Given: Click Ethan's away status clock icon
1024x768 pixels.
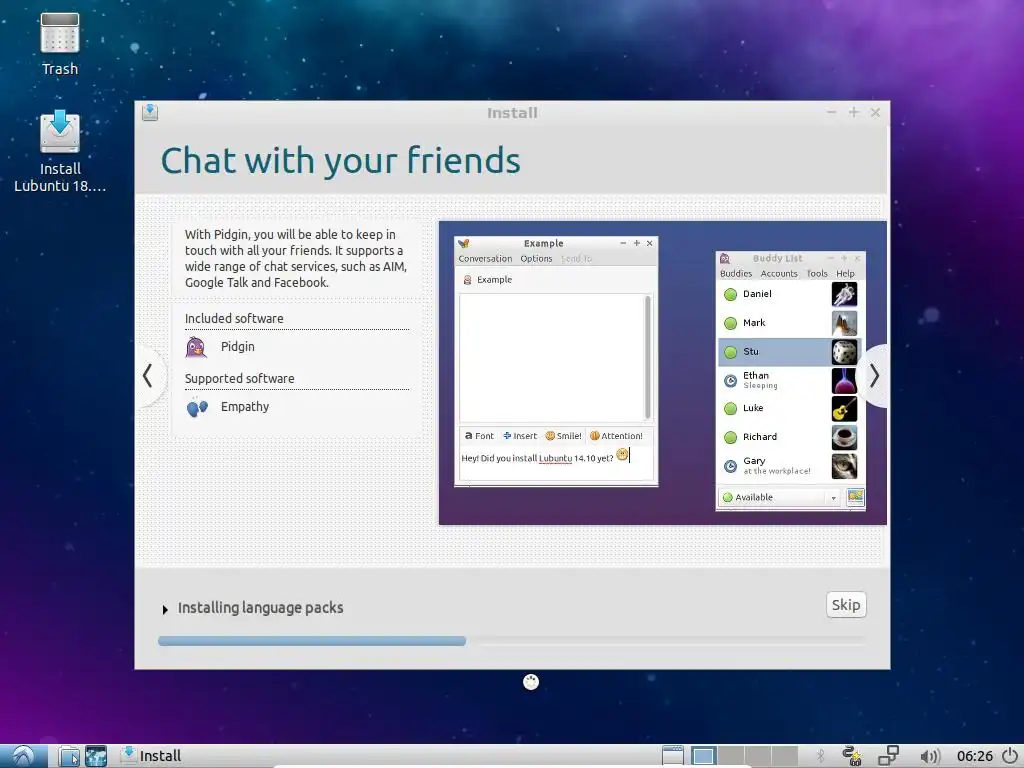Looking at the screenshot, I should (731, 381).
